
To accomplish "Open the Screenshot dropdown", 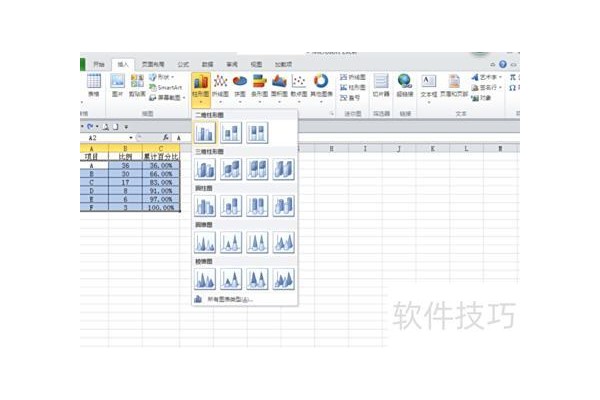I will tap(167, 98).
